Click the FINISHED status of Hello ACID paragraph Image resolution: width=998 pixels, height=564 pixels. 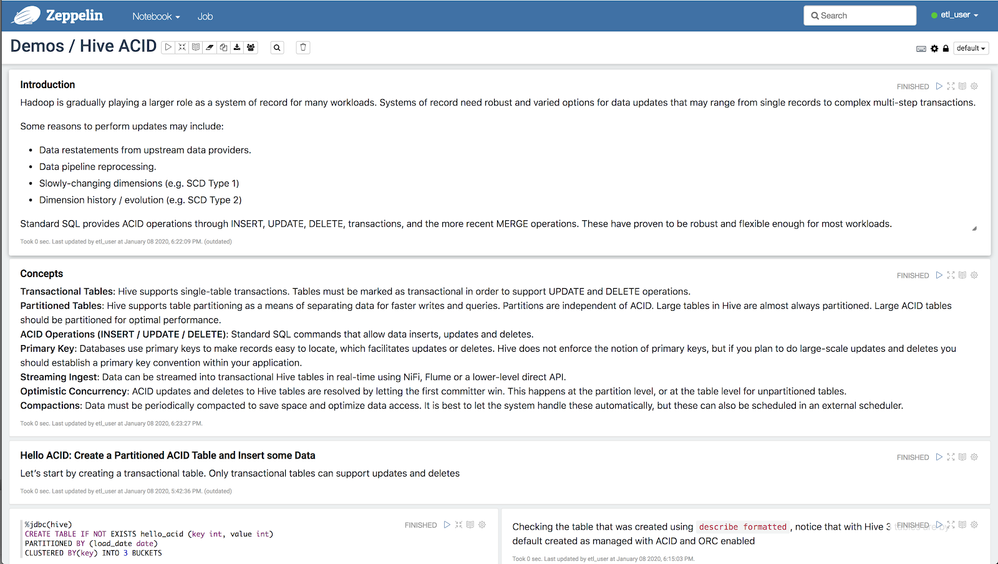pos(913,458)
